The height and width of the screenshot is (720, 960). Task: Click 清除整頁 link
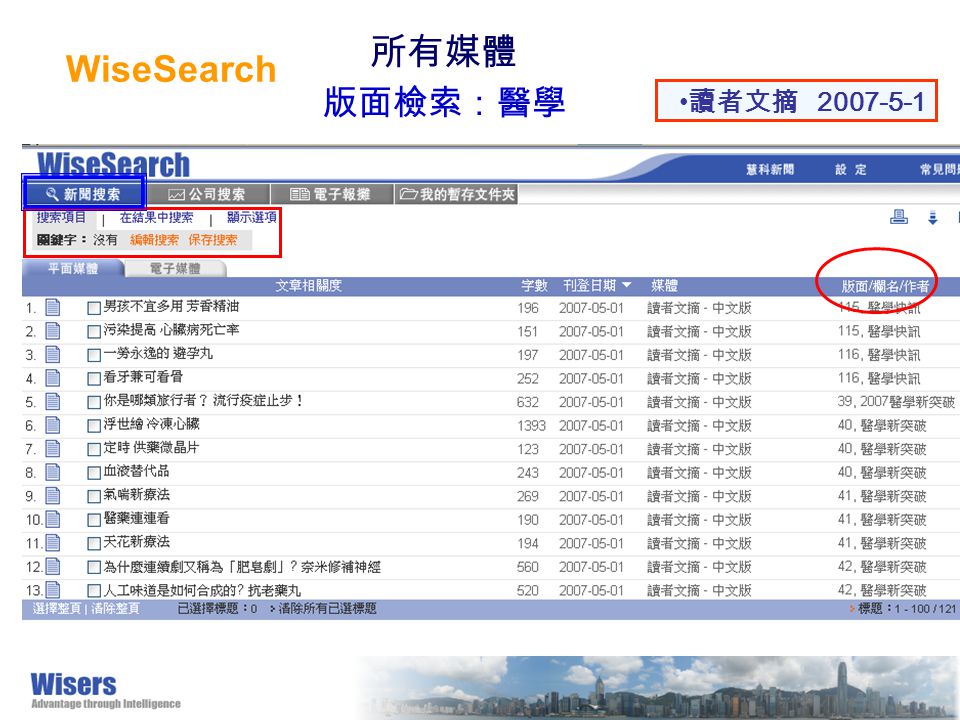[x=115, y=609]
